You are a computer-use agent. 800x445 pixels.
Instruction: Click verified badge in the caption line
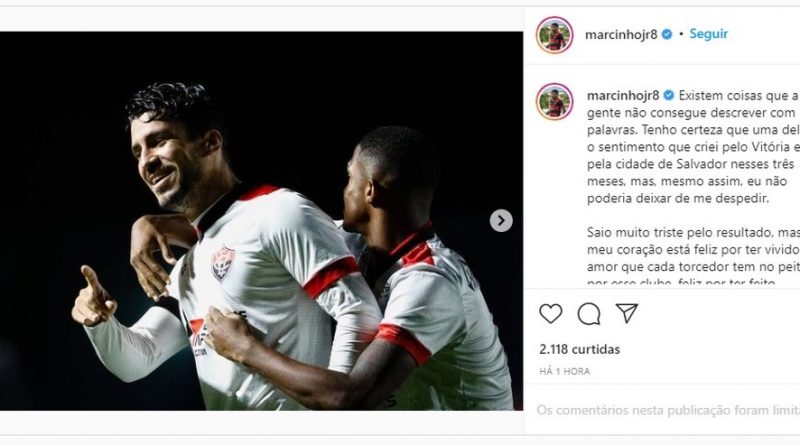click(x=668, y=95)
